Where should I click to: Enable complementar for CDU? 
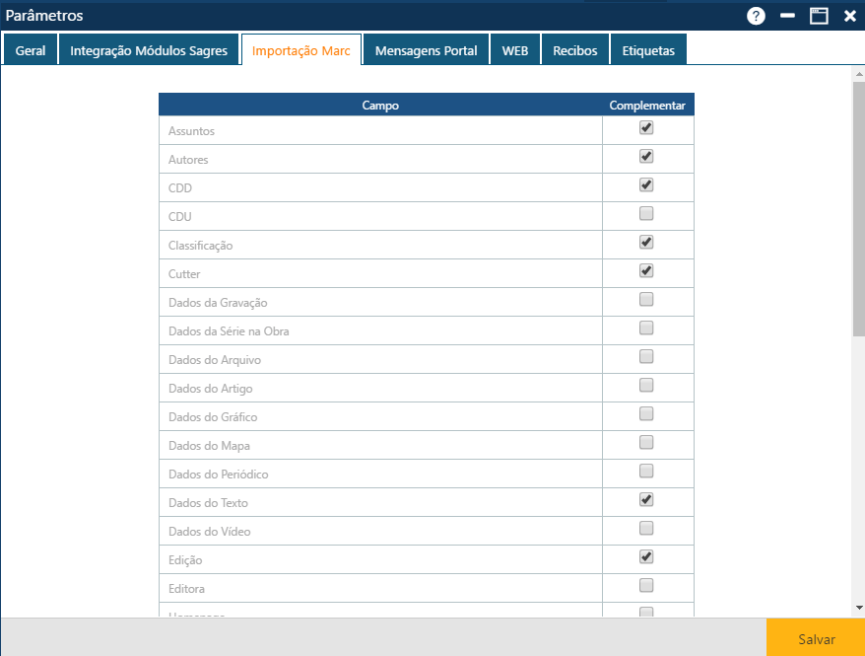(646, 215)
